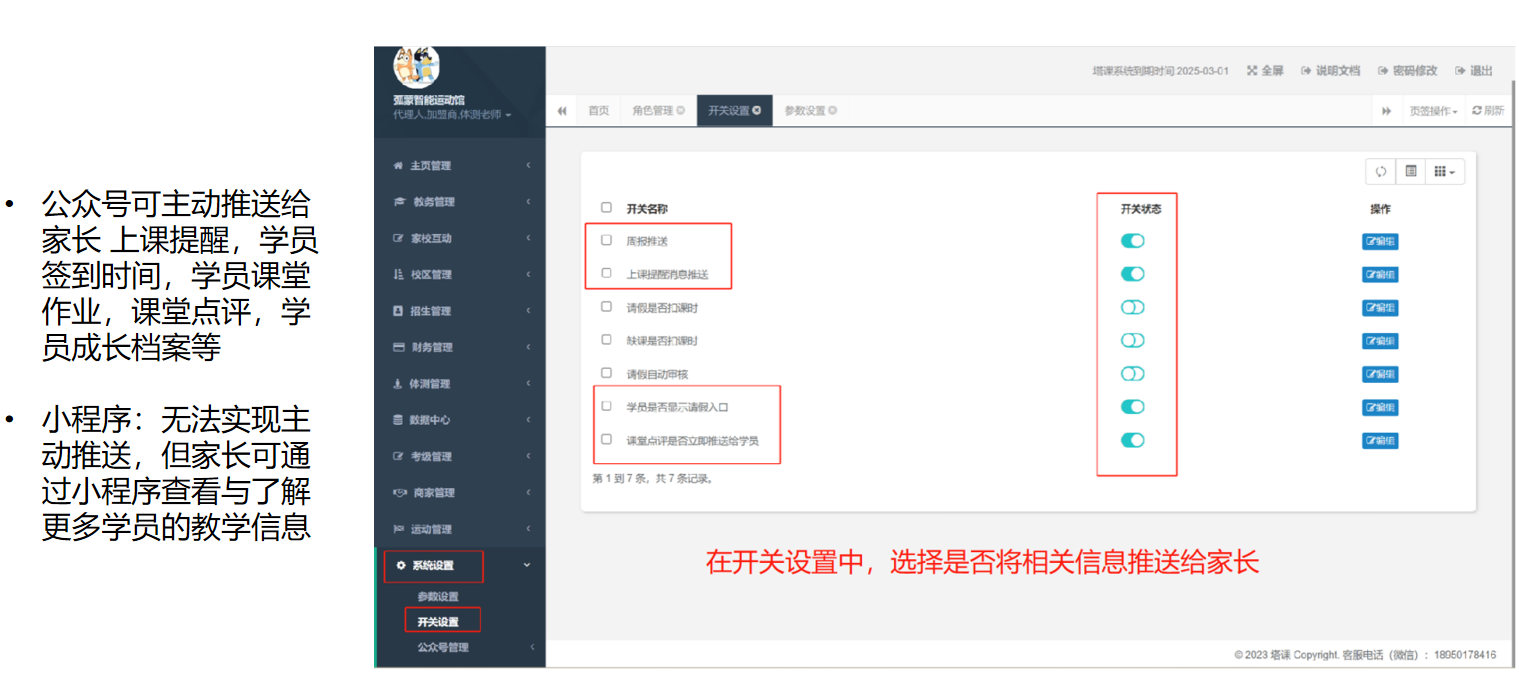This screenshot has height=698, width=1519.
Task: Click the user avatar image in sidebar
Action: (x=417, y=66)
